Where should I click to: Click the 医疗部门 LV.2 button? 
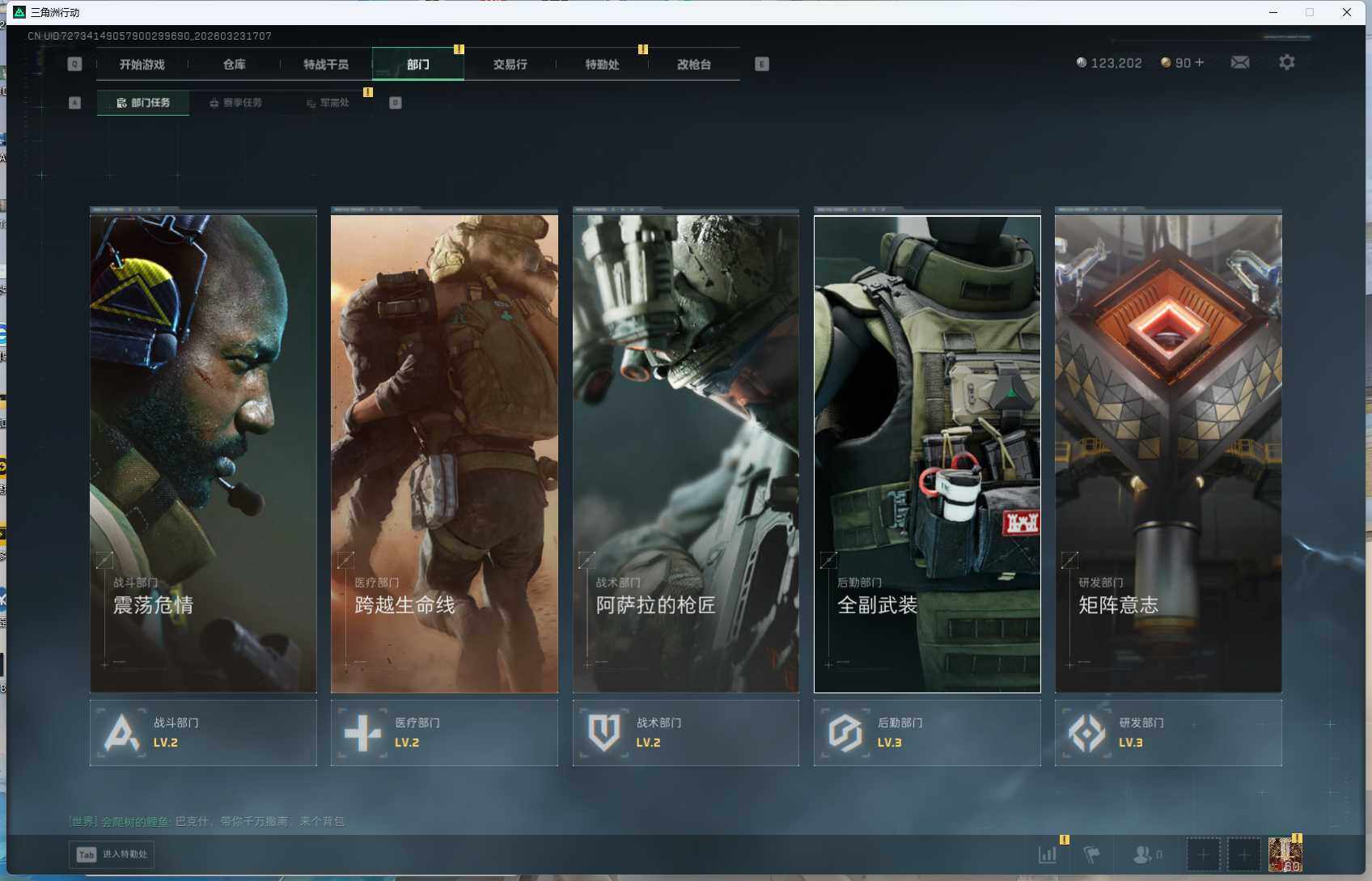tap(444, 733)
